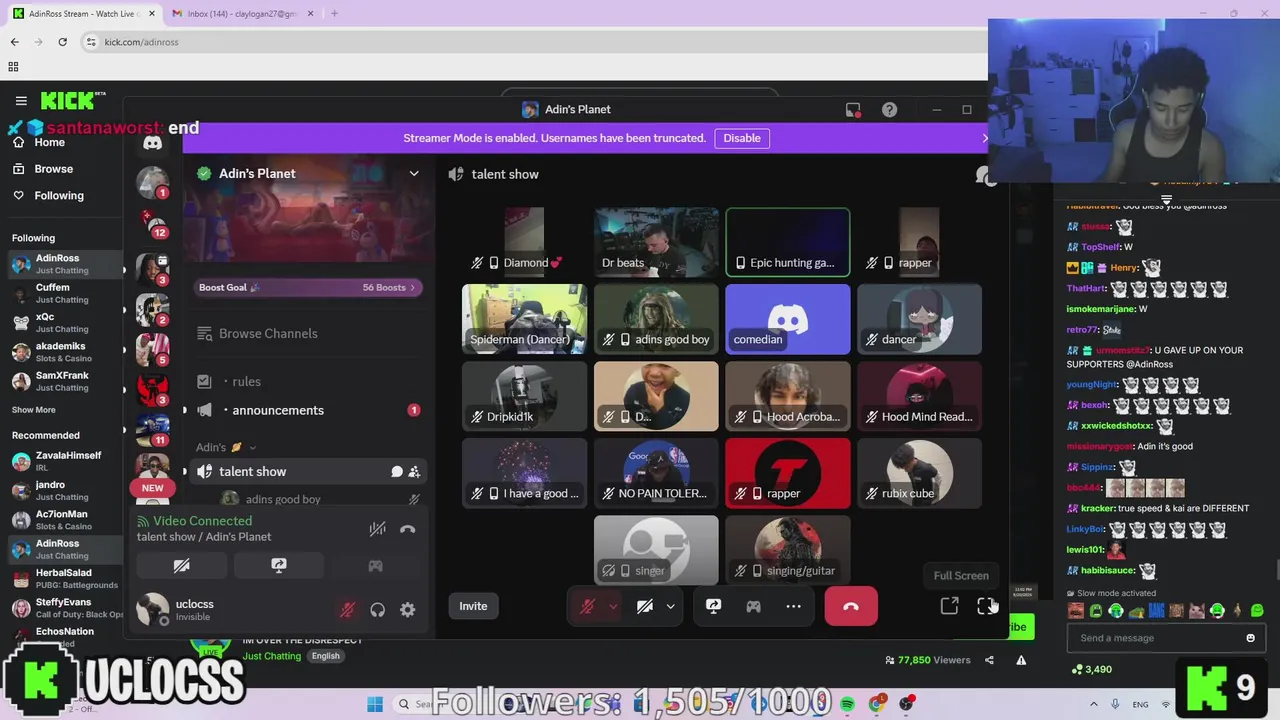Toggle deafen headphones in user panel
Image resolution: width=1280 pixels, height=720 pixels.
[377, 609]
